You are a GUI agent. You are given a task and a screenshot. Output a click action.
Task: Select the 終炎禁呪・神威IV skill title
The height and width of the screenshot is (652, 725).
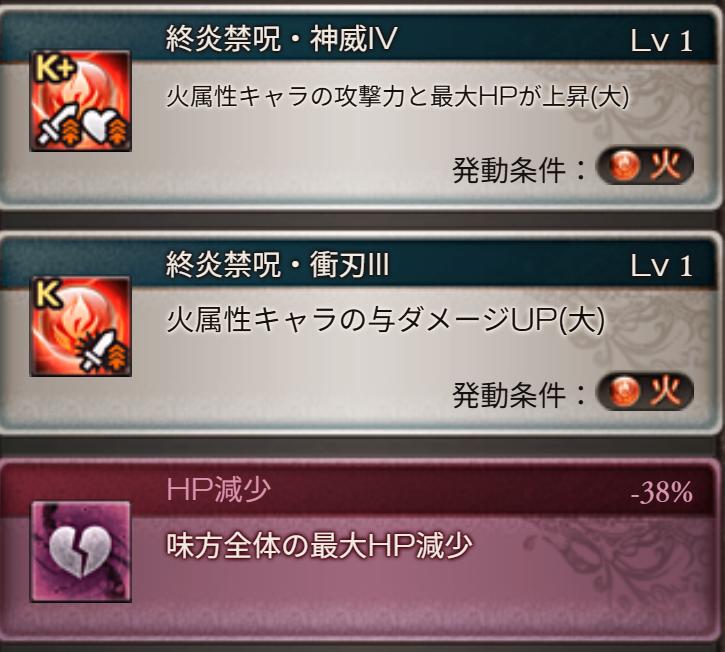282,38
